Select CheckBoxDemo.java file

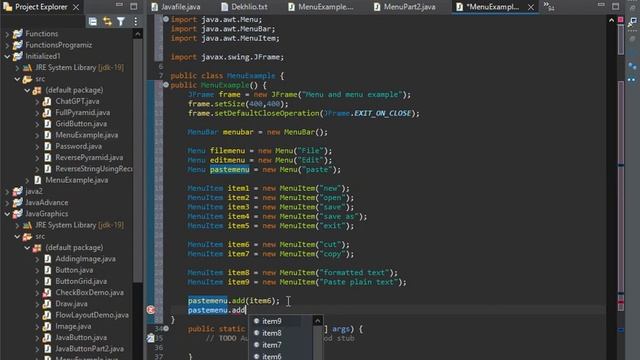(89, 293)
